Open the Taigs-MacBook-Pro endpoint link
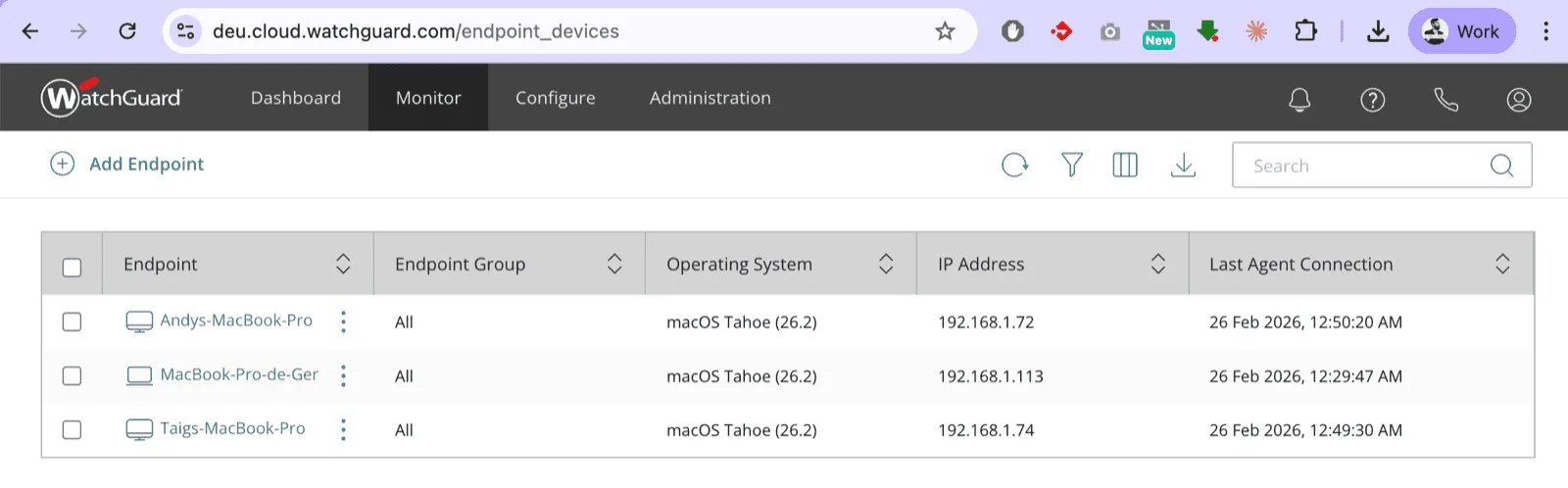 [x=232, y=428]
